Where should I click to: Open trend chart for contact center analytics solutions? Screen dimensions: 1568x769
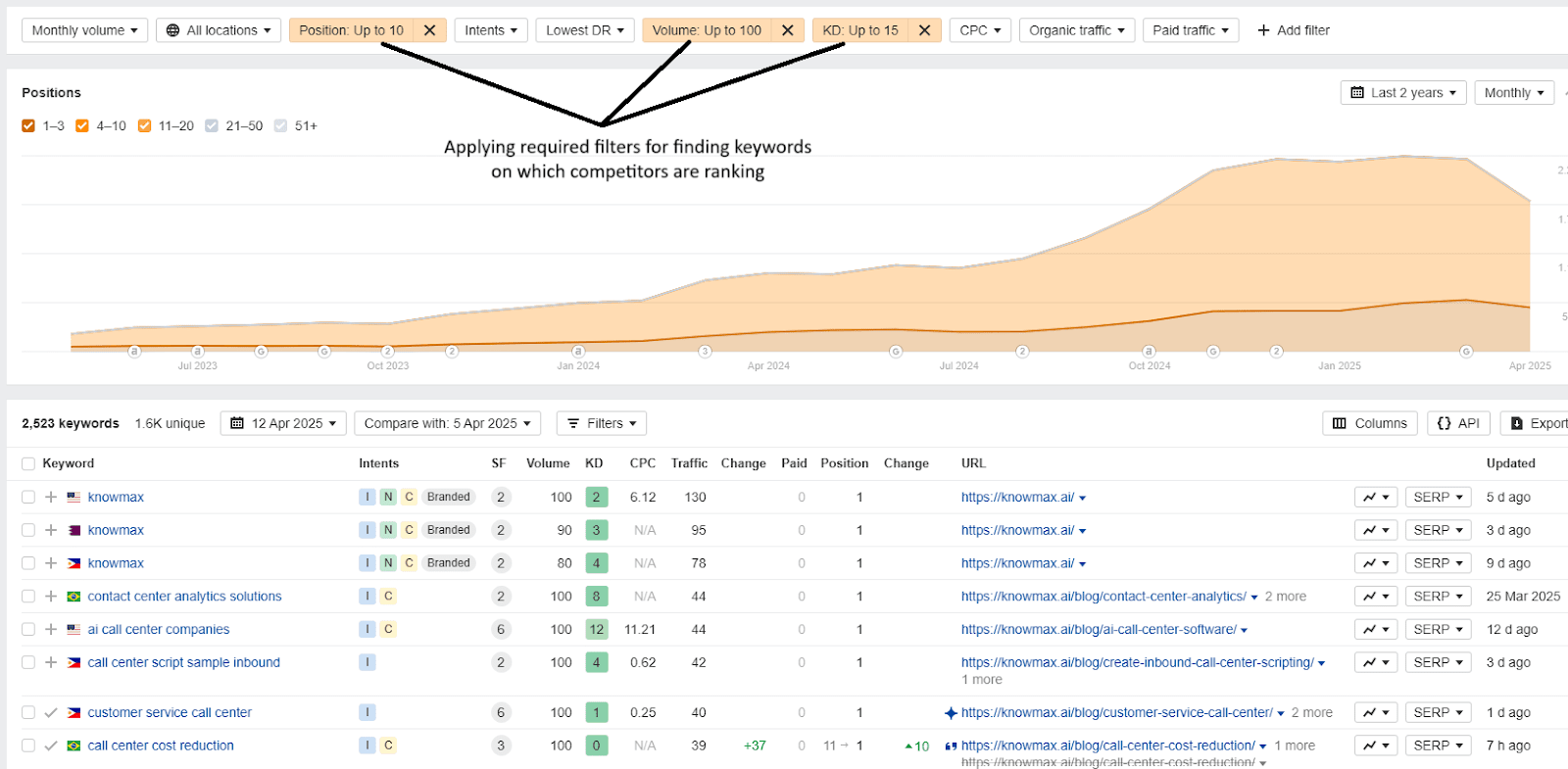click(1376, 597)
